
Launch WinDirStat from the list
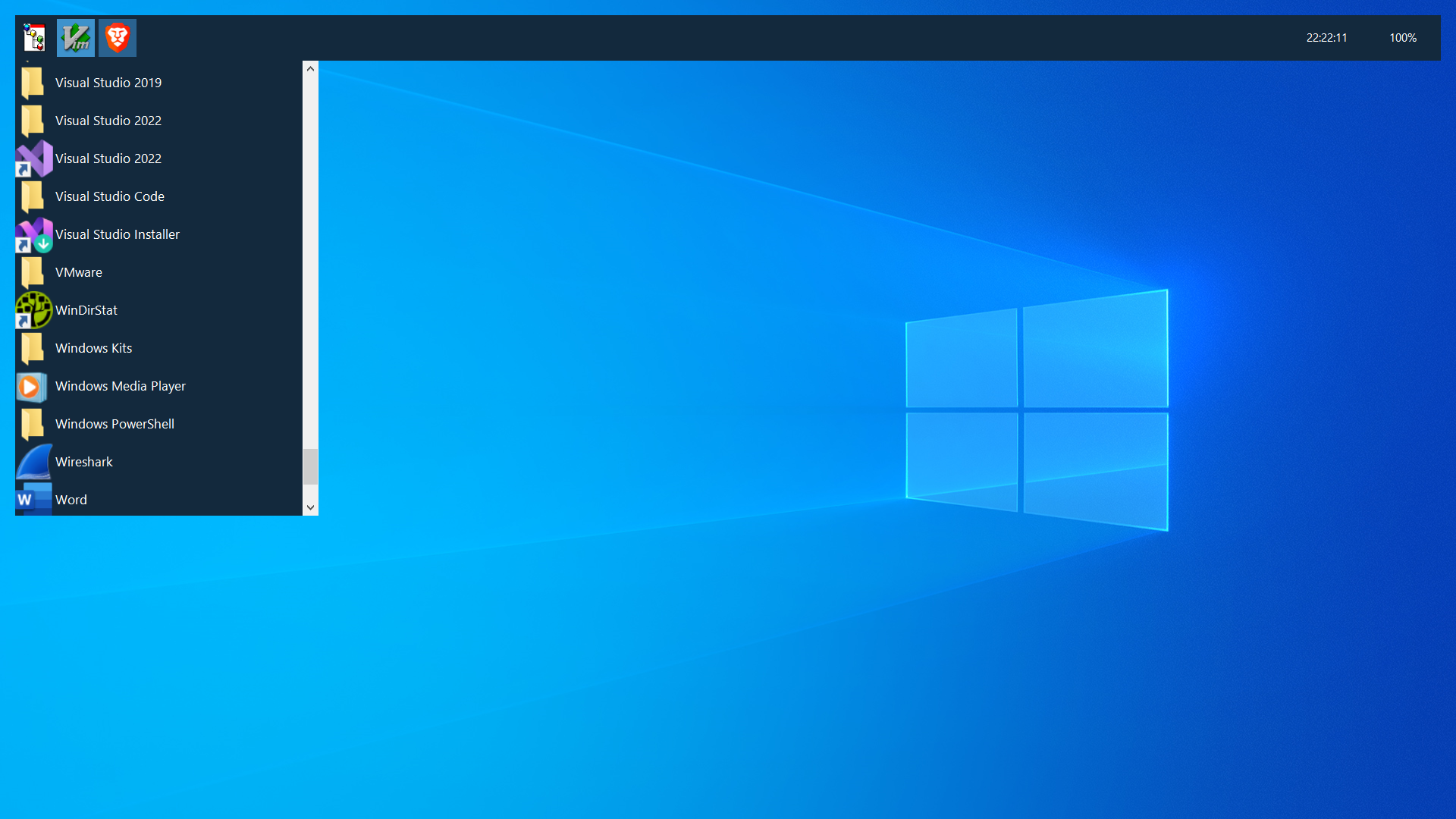coord(86,310)
